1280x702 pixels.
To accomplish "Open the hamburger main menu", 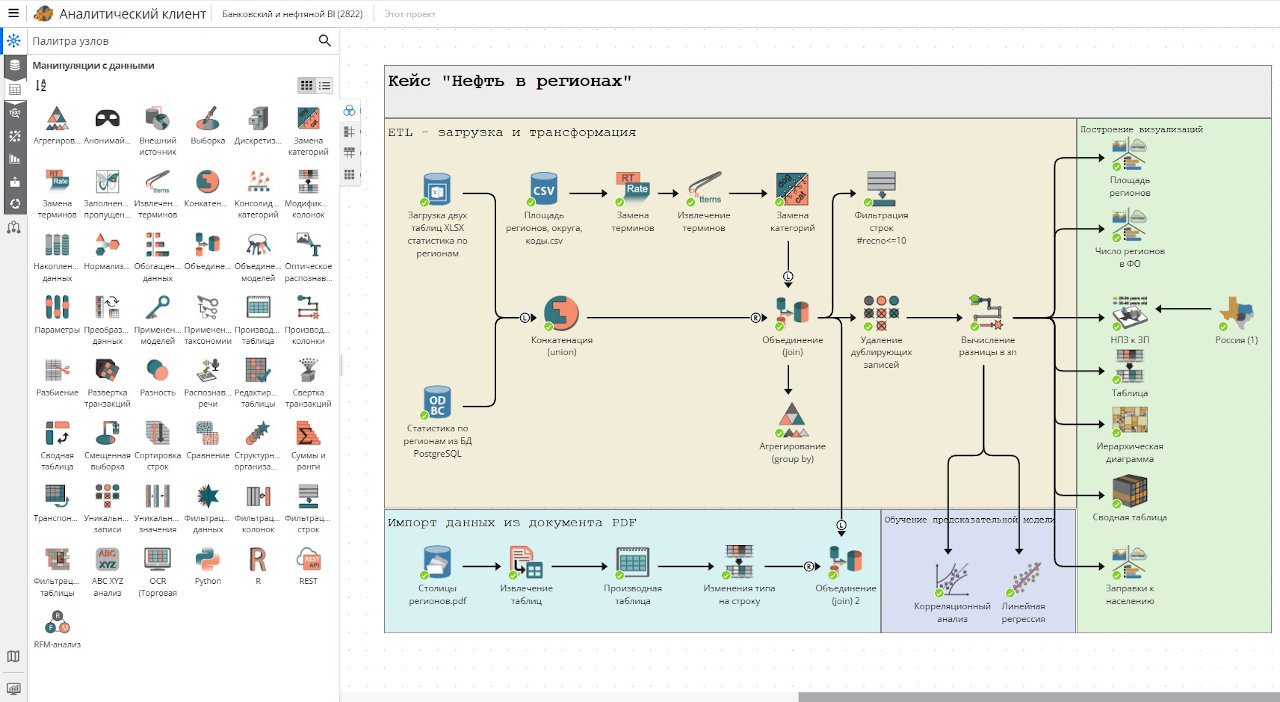I will (13, 14).
